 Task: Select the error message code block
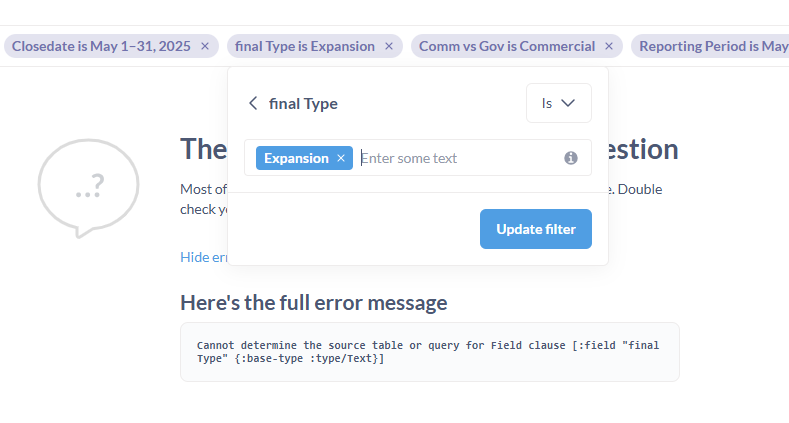tap(430, 352)
